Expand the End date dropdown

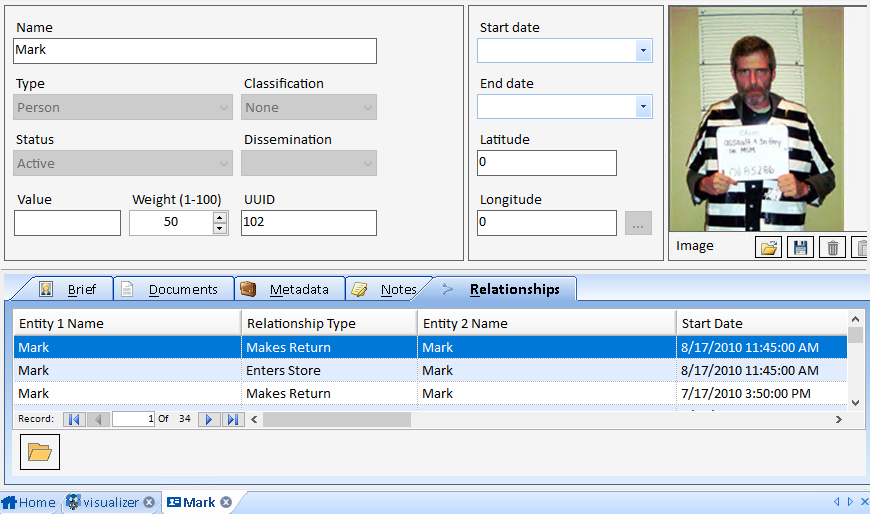(x=643, y=107)
